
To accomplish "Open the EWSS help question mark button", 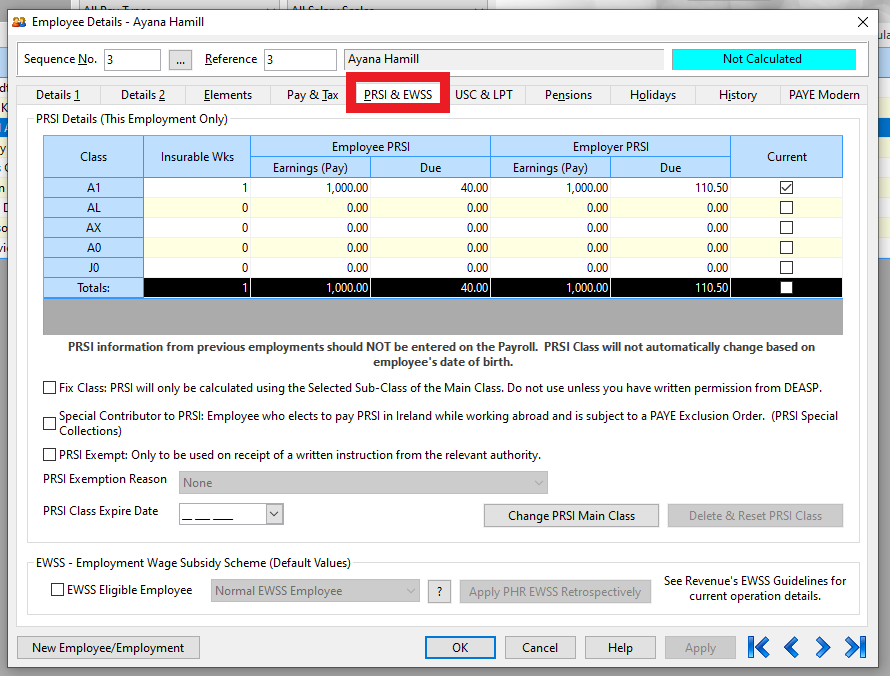I will pyautogui.click(x=439, y=591).
